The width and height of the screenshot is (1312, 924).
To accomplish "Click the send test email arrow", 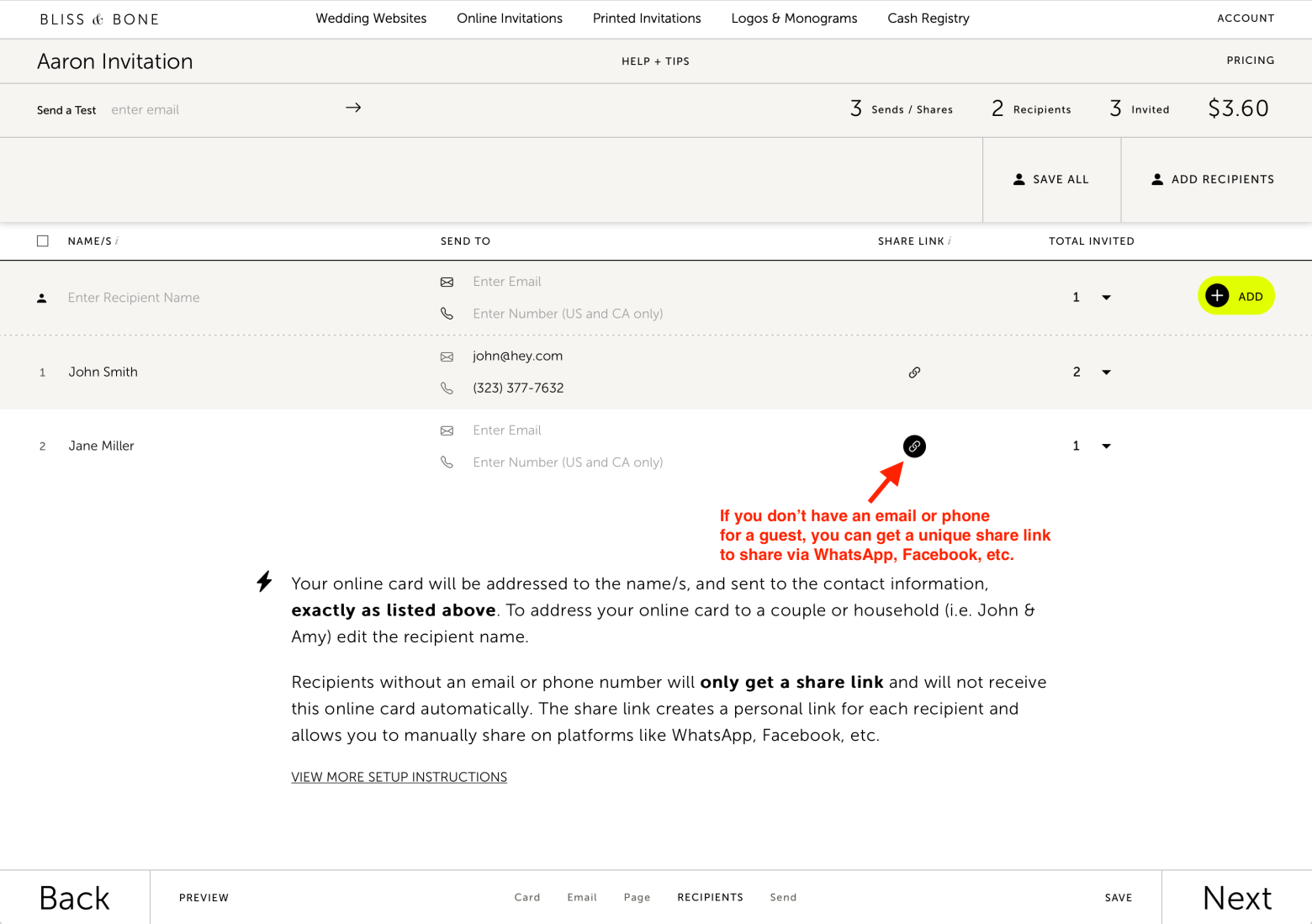I will [353, 108].
